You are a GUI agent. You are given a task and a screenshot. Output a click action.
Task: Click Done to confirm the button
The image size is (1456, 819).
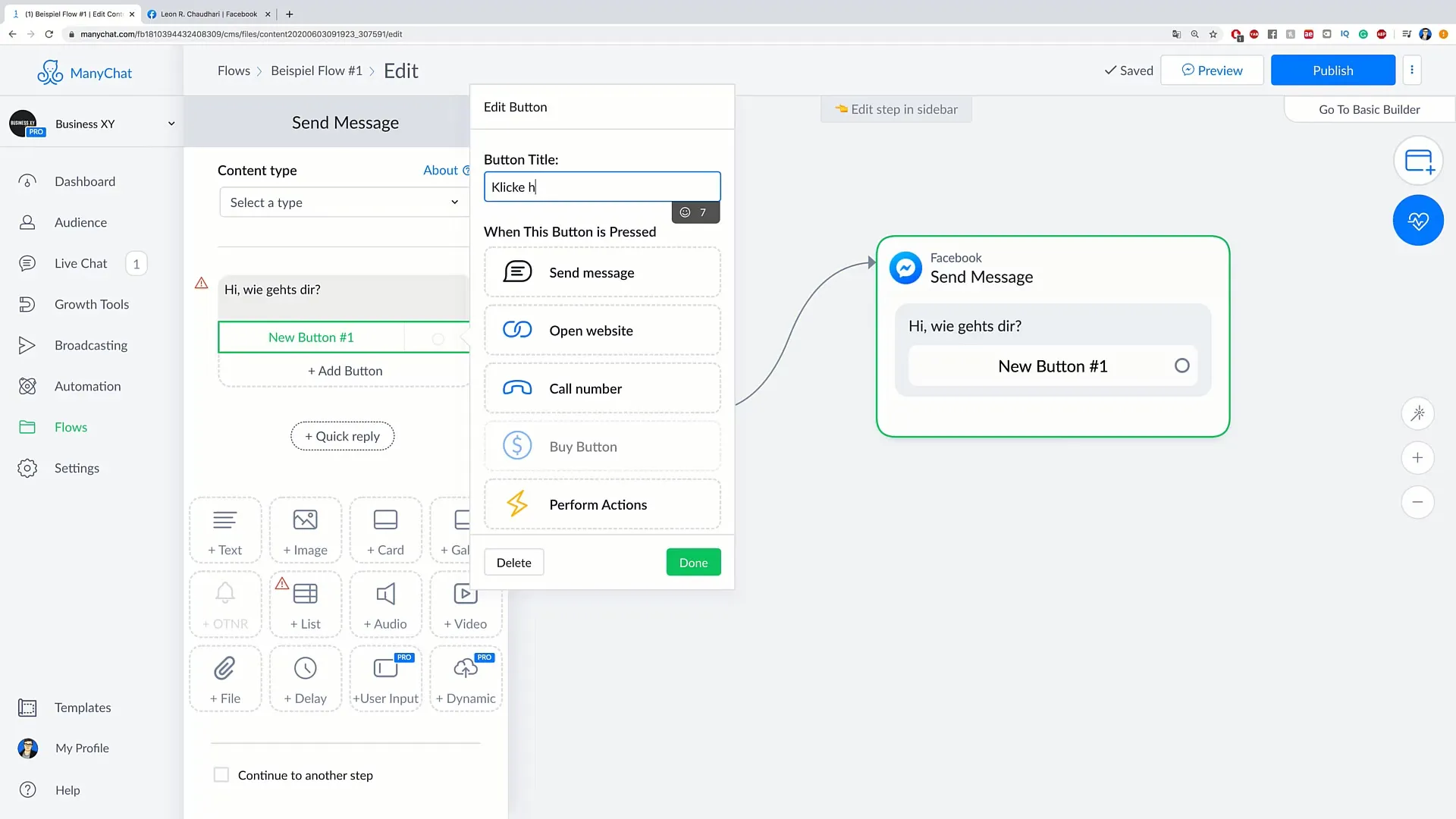point(693,563)
